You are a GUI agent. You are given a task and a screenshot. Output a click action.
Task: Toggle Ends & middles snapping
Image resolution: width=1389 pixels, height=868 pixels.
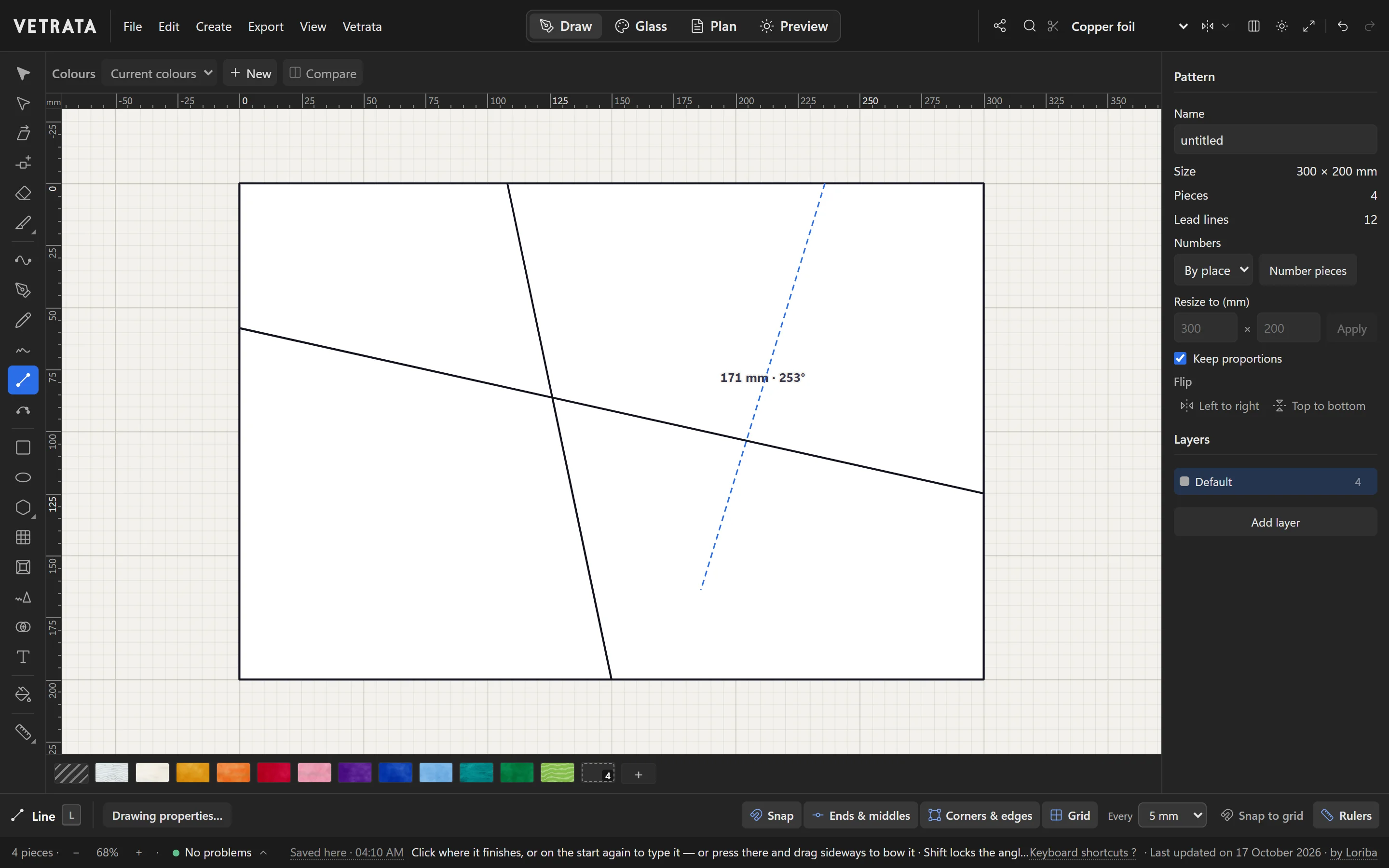pyautogui.click(x=861, y=815)
